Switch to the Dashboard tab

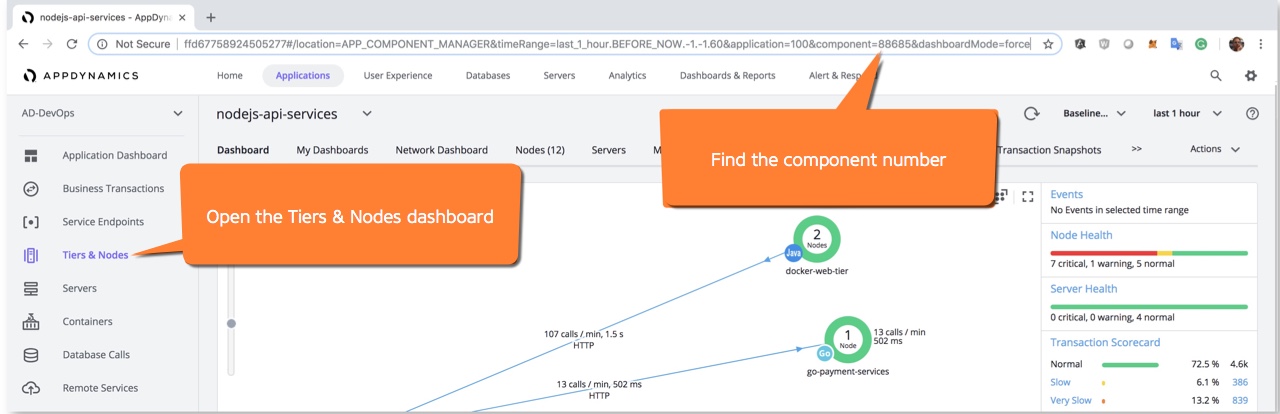pos(243,150)
